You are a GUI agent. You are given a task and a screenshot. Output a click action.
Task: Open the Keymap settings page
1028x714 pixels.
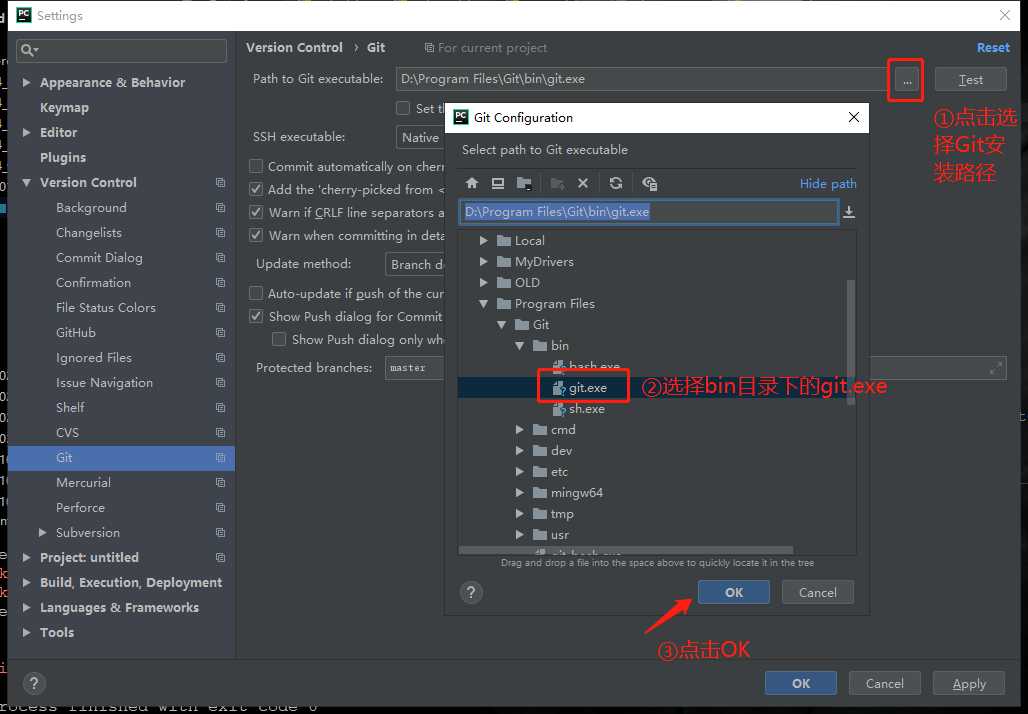(64, 108)
